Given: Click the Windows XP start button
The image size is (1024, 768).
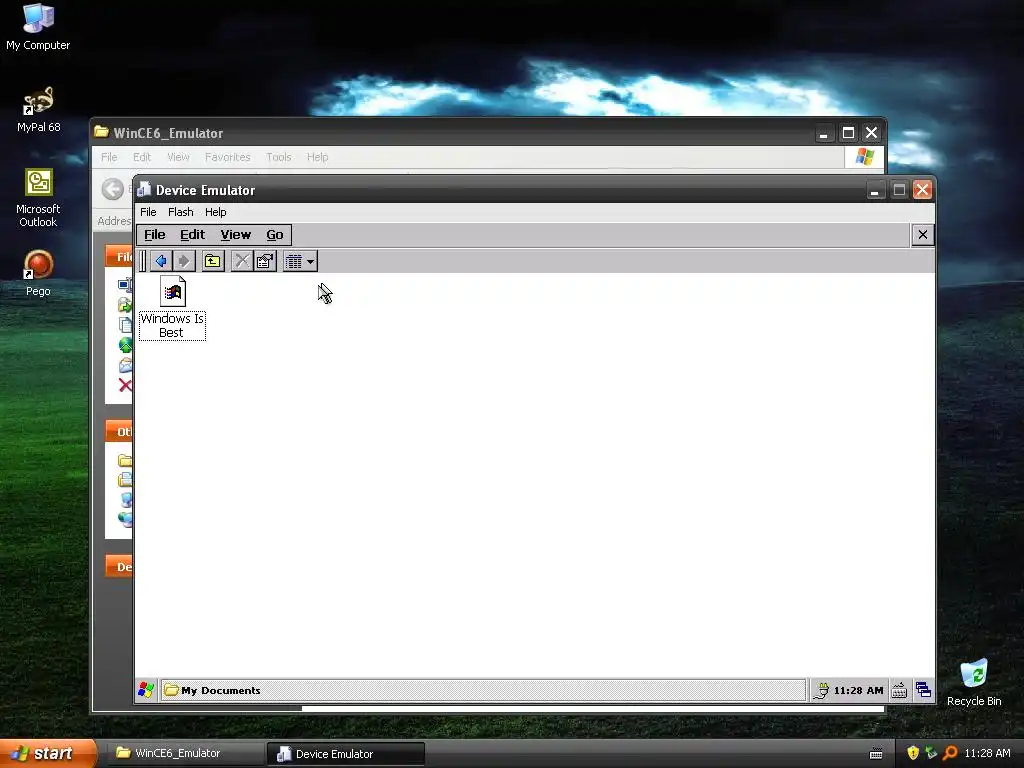Looking at the screenshot, I should click(x=48, y=754).
